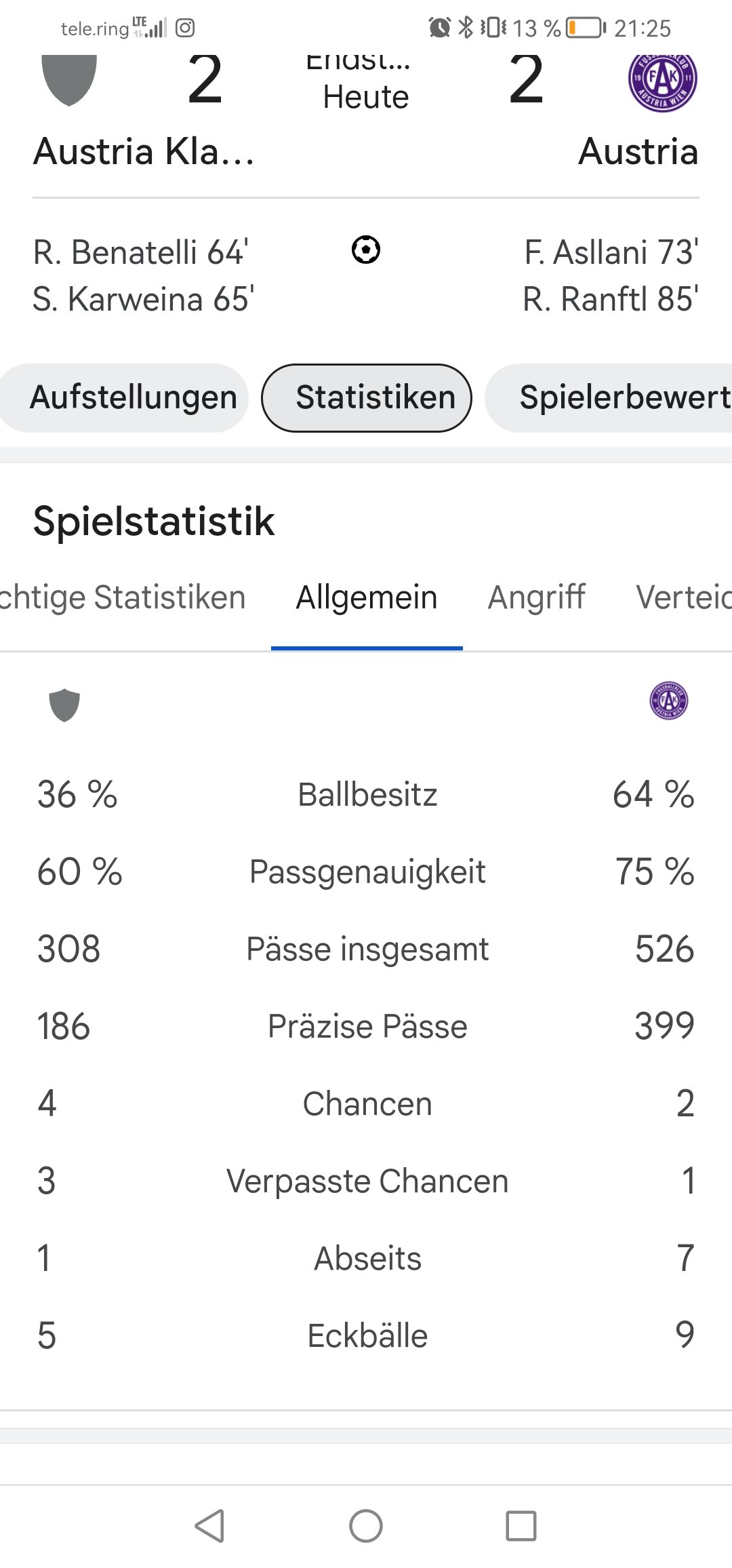This screenshot has width=732, height=1568.
Task: Tap the small grey shield in stats header
Action: tap(64, 705)
